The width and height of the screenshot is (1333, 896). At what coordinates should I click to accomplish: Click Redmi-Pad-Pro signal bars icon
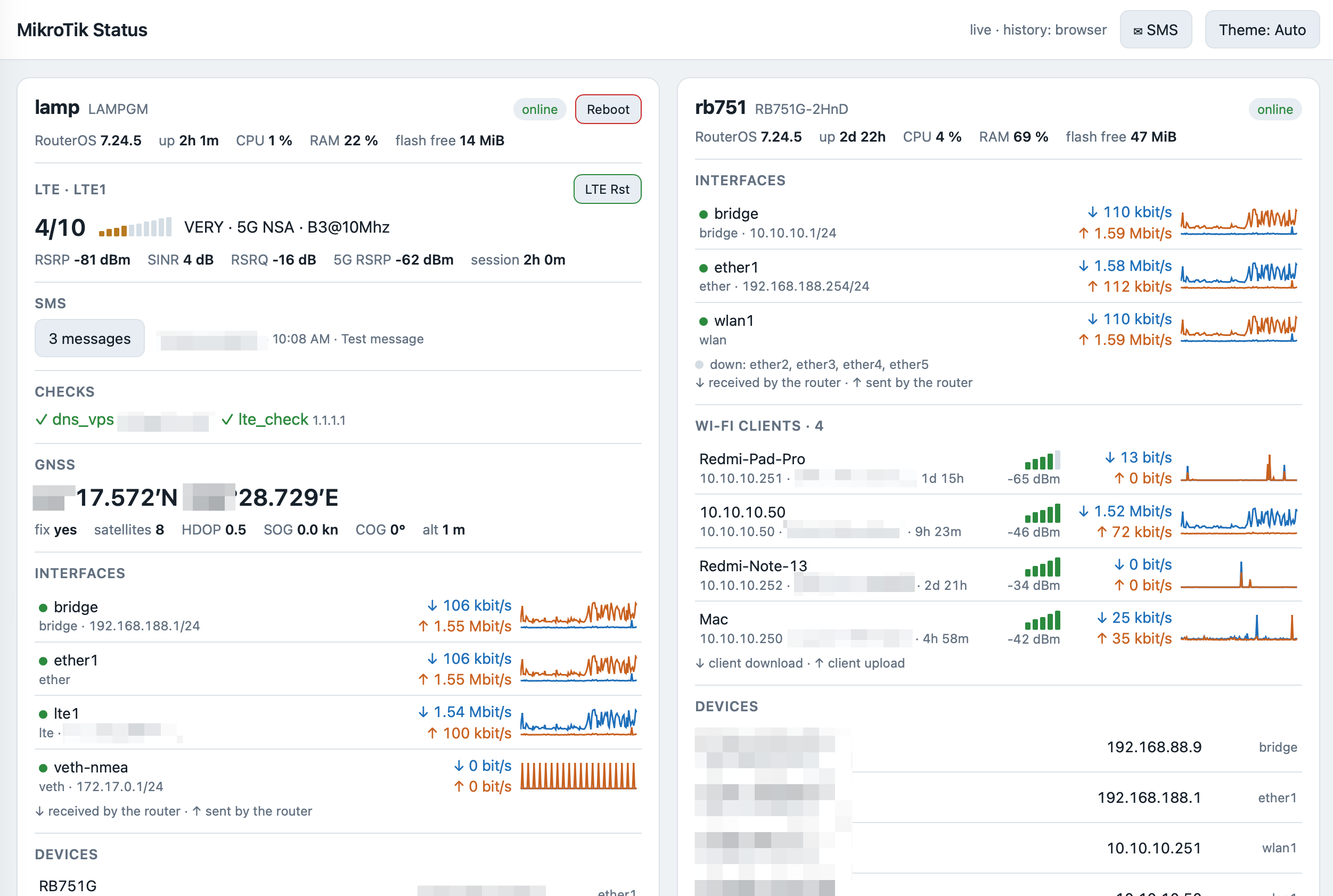pyautogui.click(x=1043, y=461)
